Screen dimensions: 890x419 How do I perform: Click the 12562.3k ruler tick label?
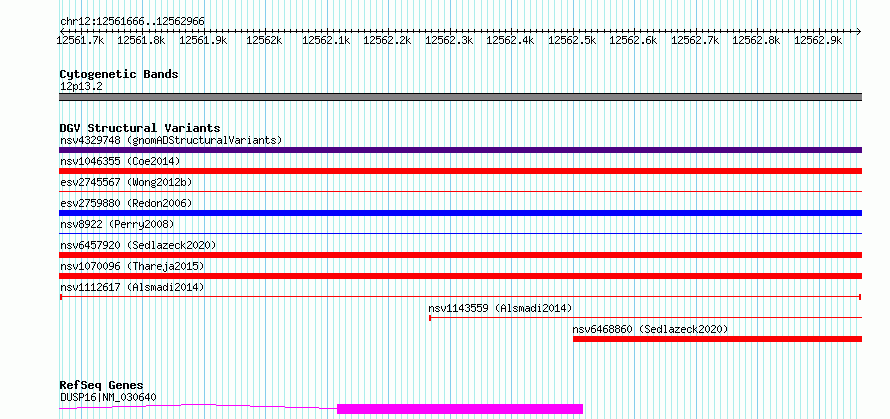coord(449,40)
